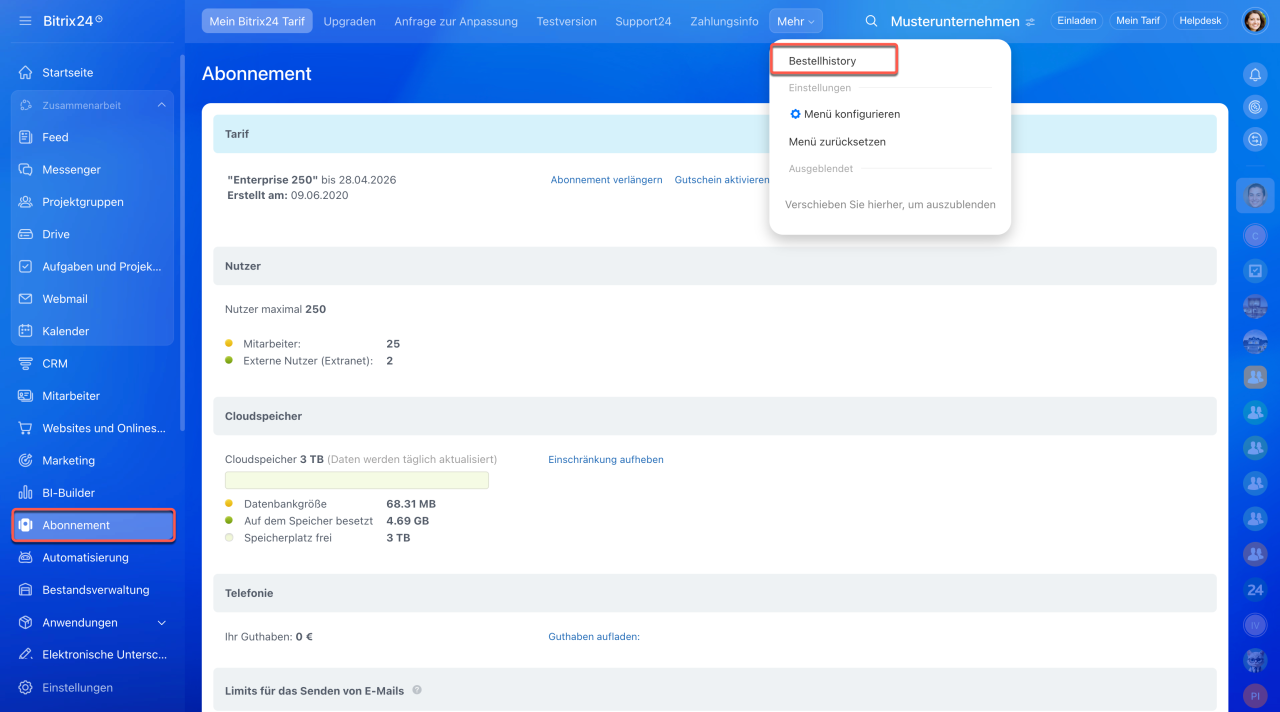Open the search magnifier icon

point(871,21)
